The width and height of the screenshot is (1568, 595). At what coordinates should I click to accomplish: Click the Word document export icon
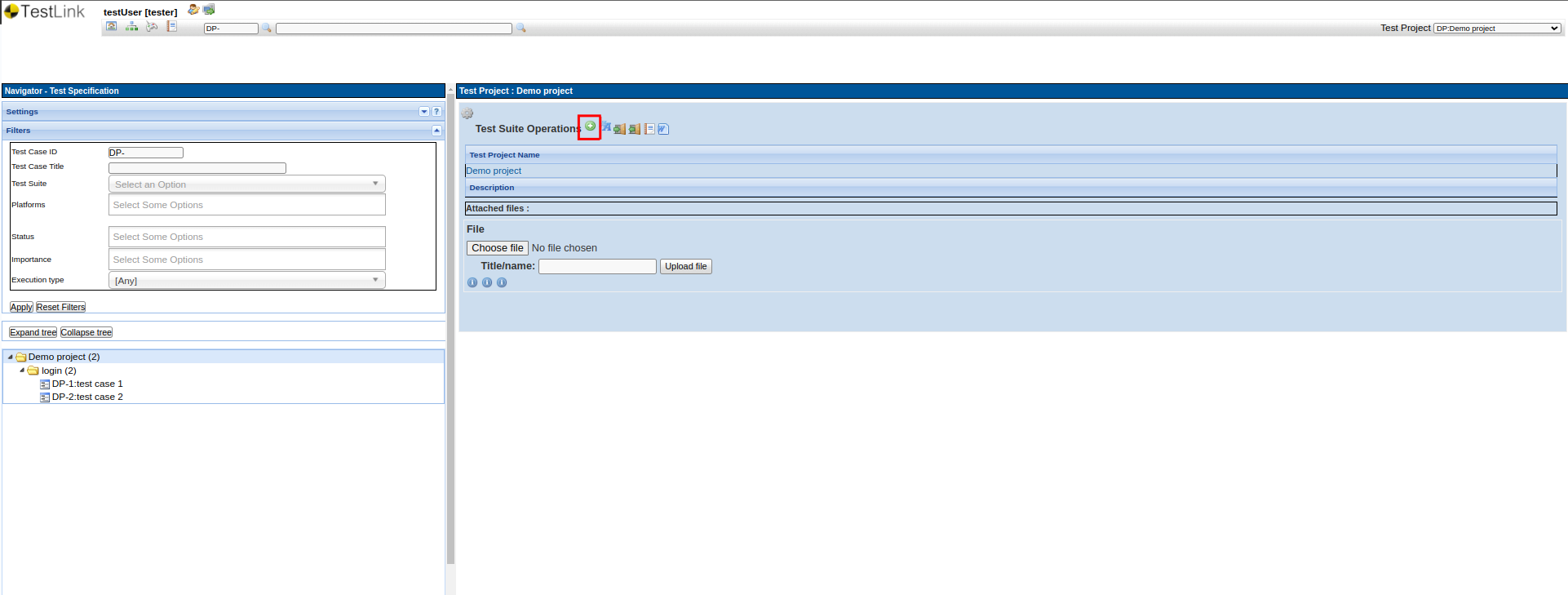(x=663, y=129)
